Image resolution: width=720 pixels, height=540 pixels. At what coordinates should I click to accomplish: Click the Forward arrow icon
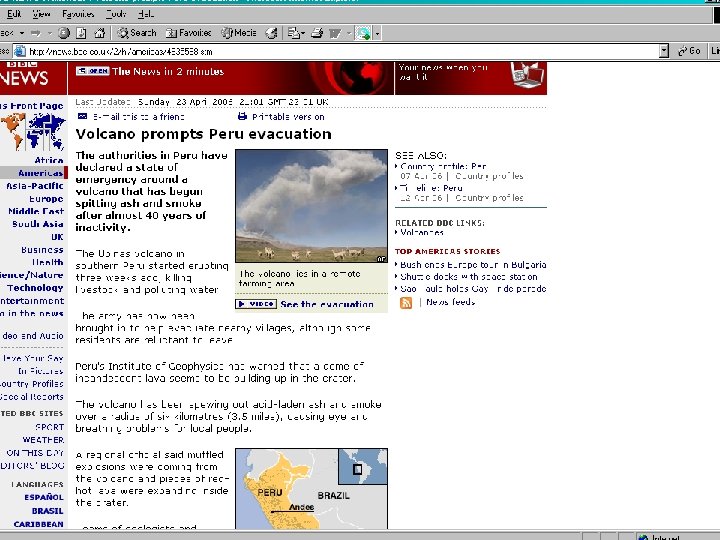pyautogui.click(x=35, y=33)
